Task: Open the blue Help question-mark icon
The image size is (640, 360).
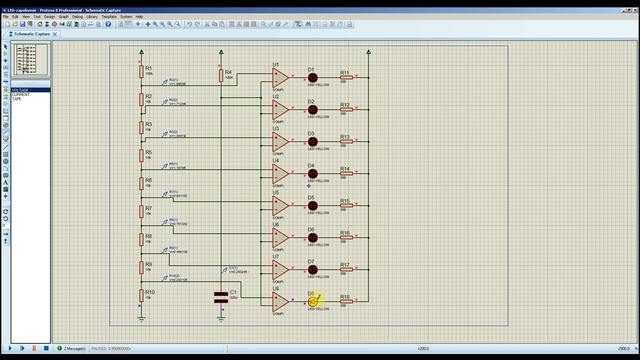Action: pyautogui.click(x=108, y=24)
